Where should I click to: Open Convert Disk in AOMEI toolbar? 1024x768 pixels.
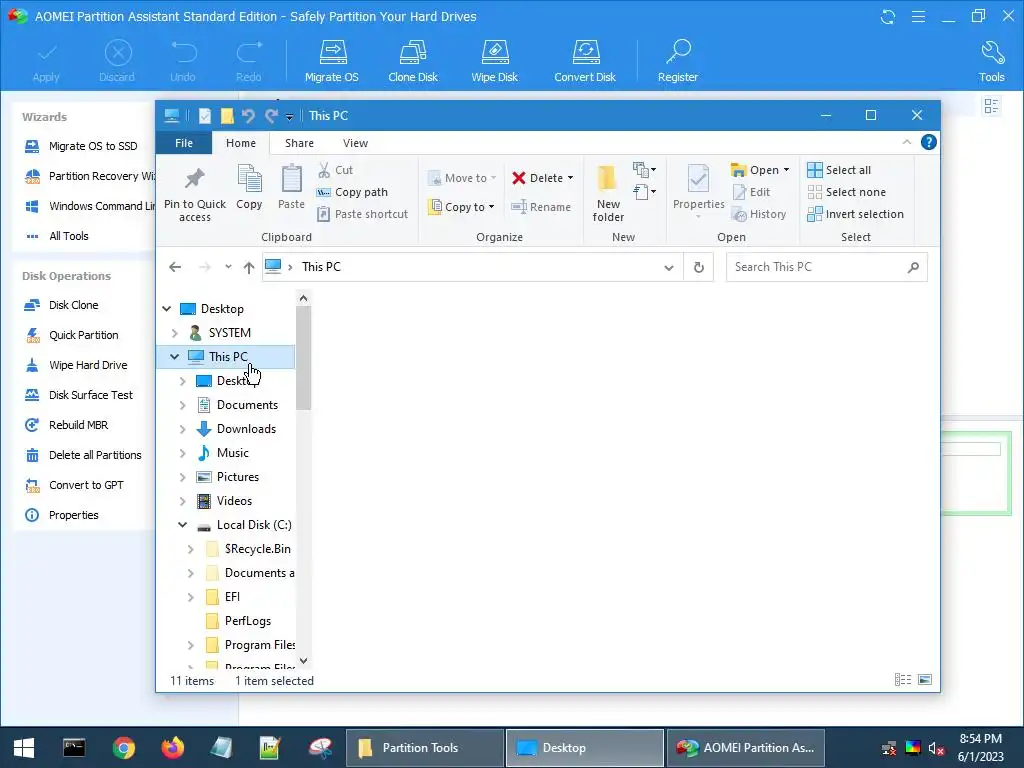point(585,61)
